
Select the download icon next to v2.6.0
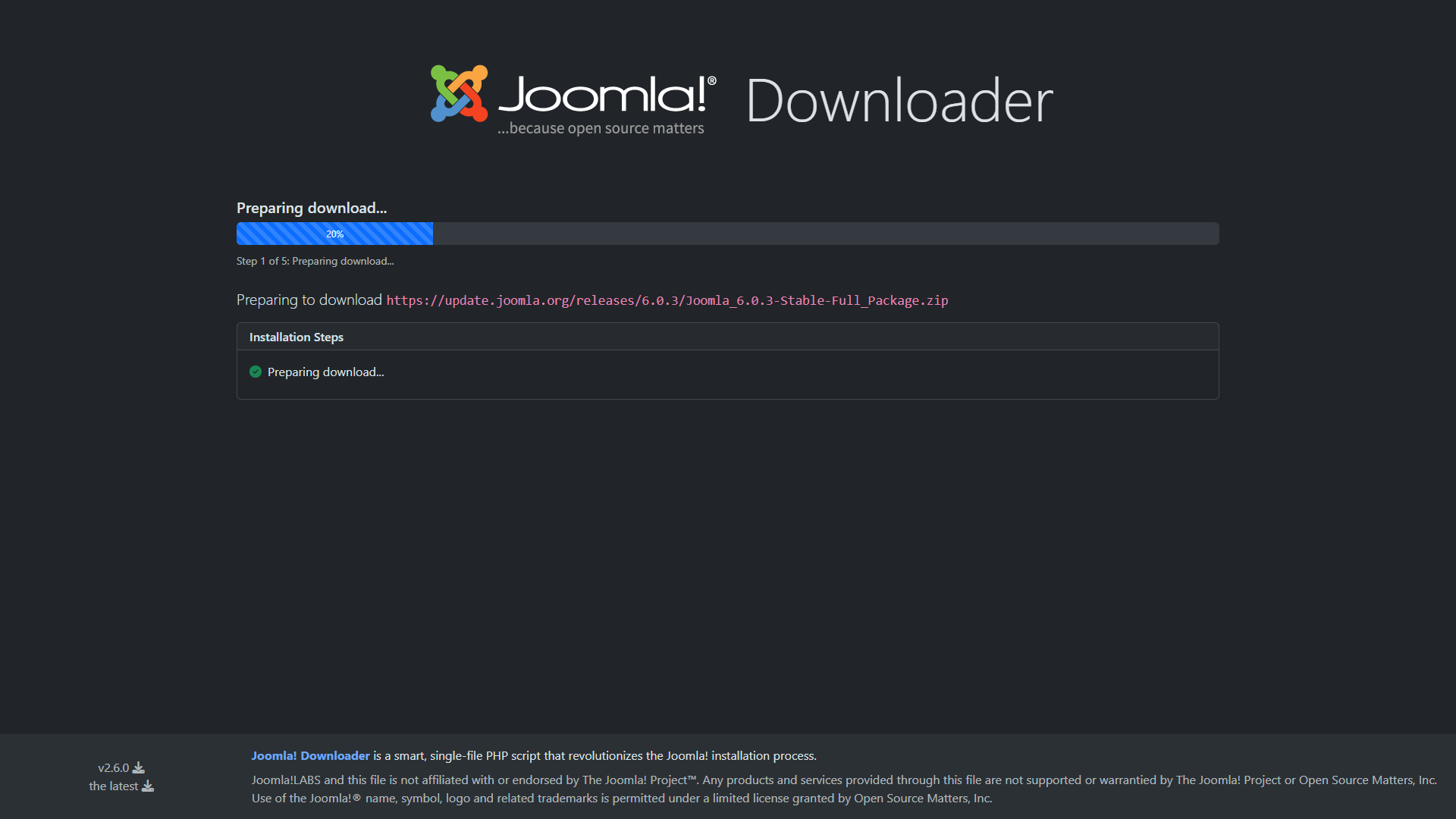[x=139, y=767]
